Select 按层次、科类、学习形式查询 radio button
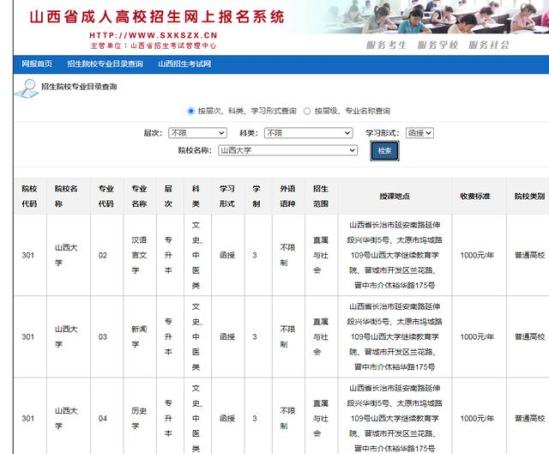This screenshot has width=549, height=454. [x=191, y=111]
